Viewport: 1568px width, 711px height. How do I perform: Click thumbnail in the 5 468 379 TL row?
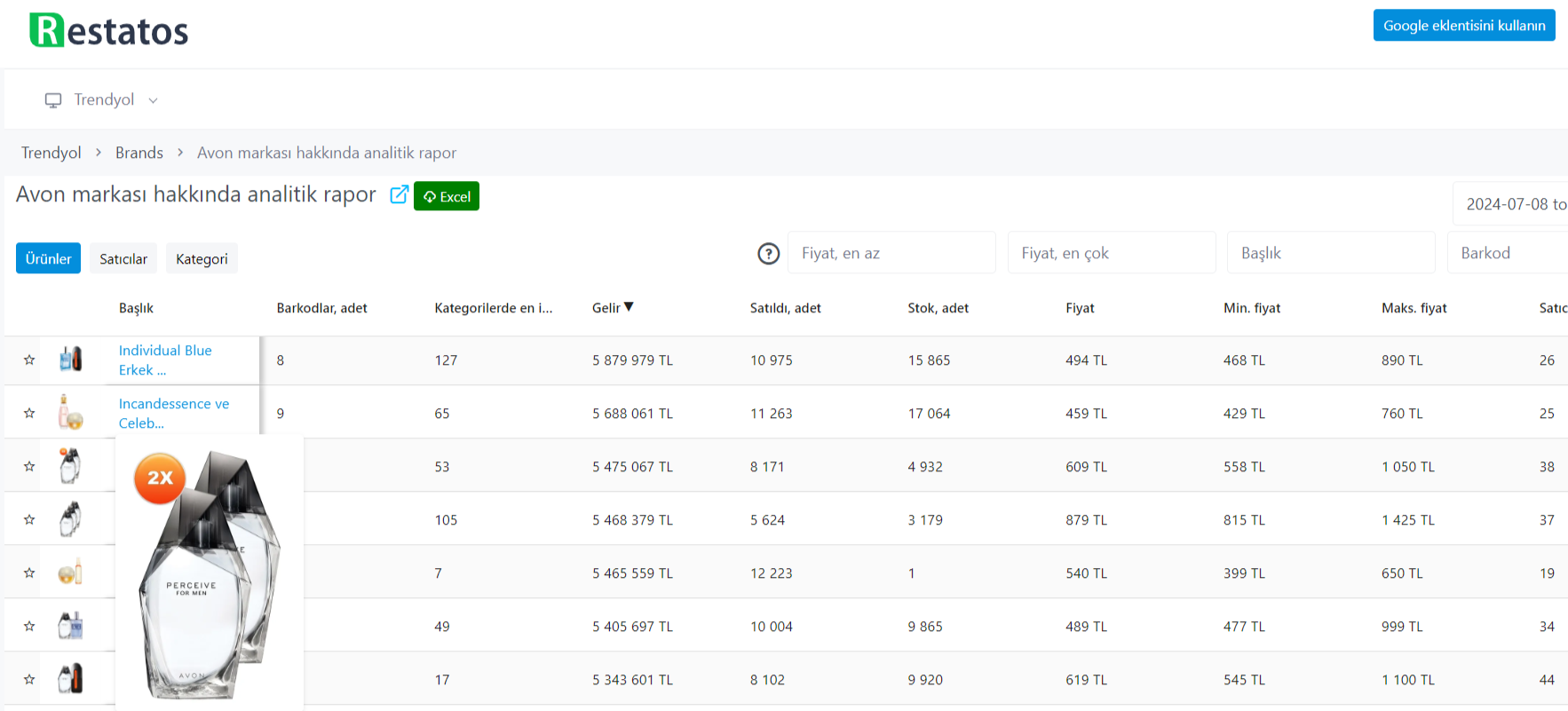70,519
